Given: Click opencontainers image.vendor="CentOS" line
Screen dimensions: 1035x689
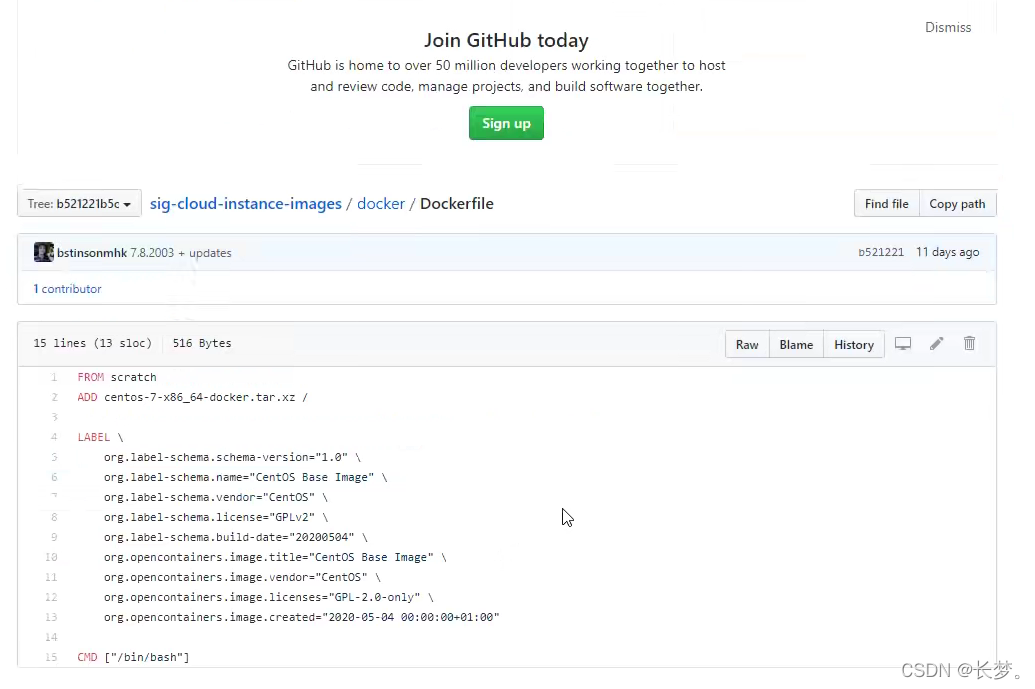Looking at the screenshot, I should coord(242,577).
